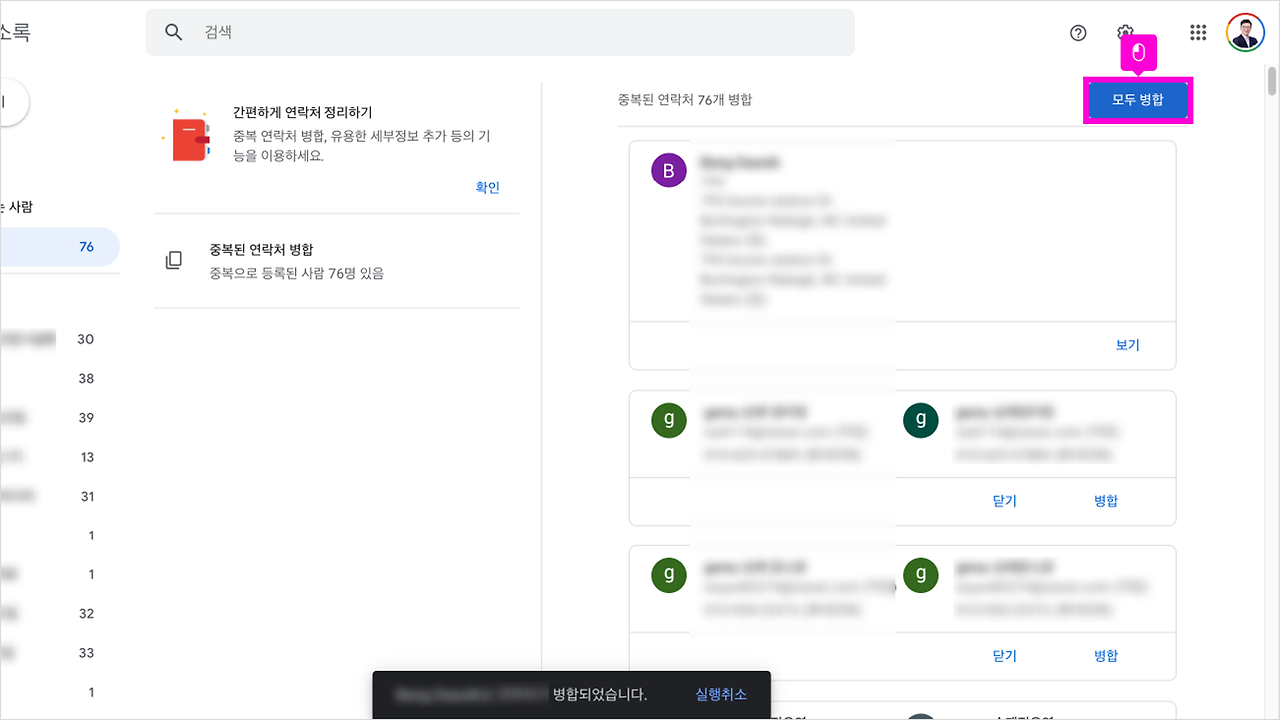Click 보기 on the first merge suggestion

(1126, 344)
